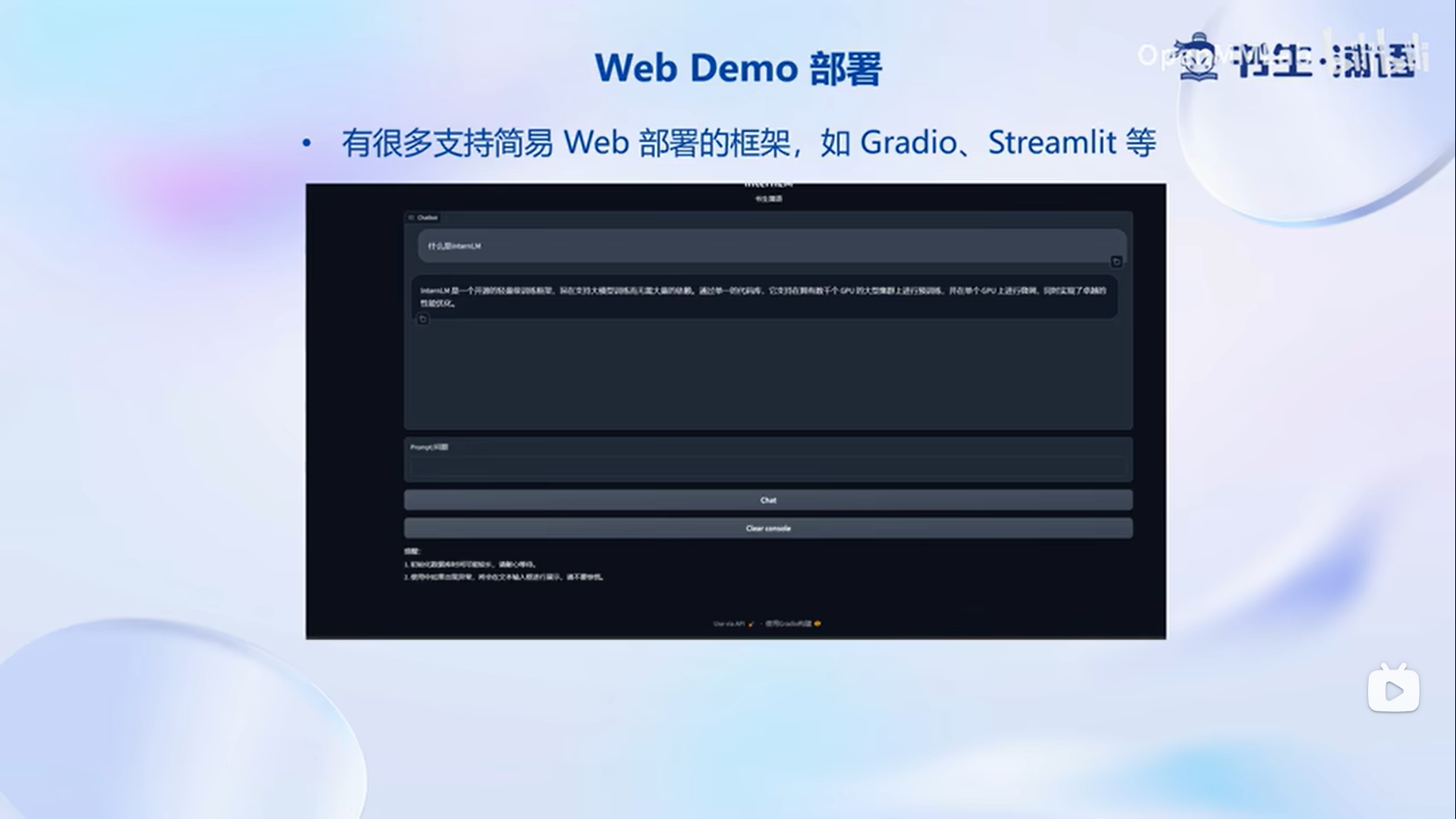Open the Use via API link
The image size is (1456, 819).
point(730,624)
